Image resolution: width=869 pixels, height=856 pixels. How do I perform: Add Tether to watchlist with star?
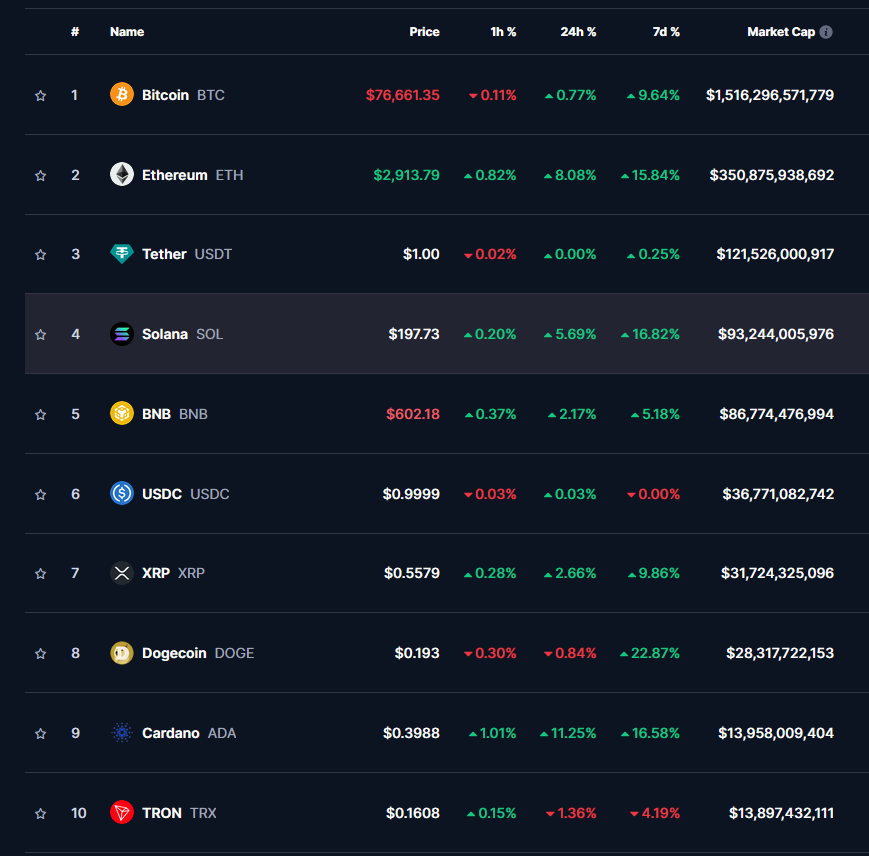(40, 254)
